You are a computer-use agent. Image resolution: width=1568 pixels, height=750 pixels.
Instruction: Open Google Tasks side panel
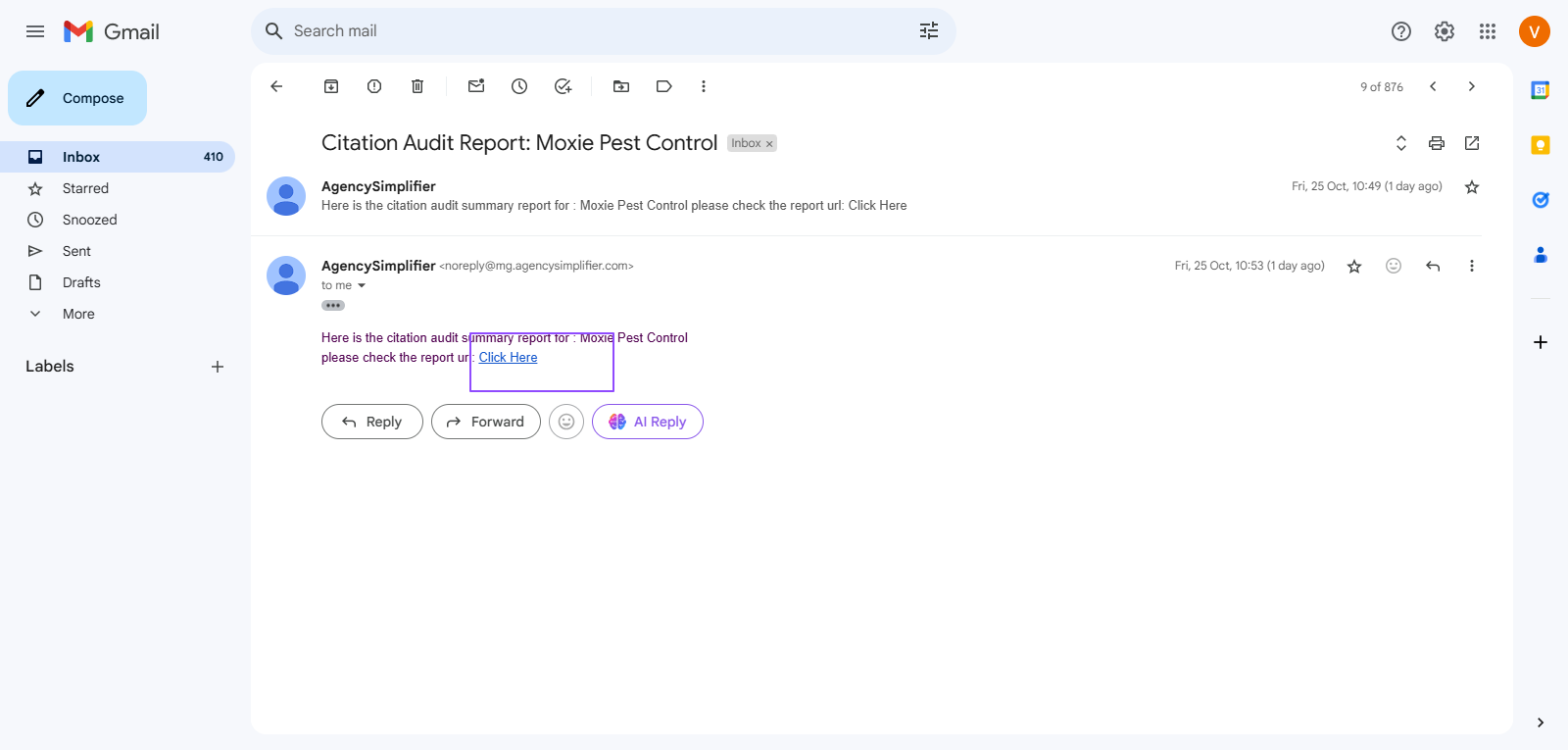[x=1541, y=200]
